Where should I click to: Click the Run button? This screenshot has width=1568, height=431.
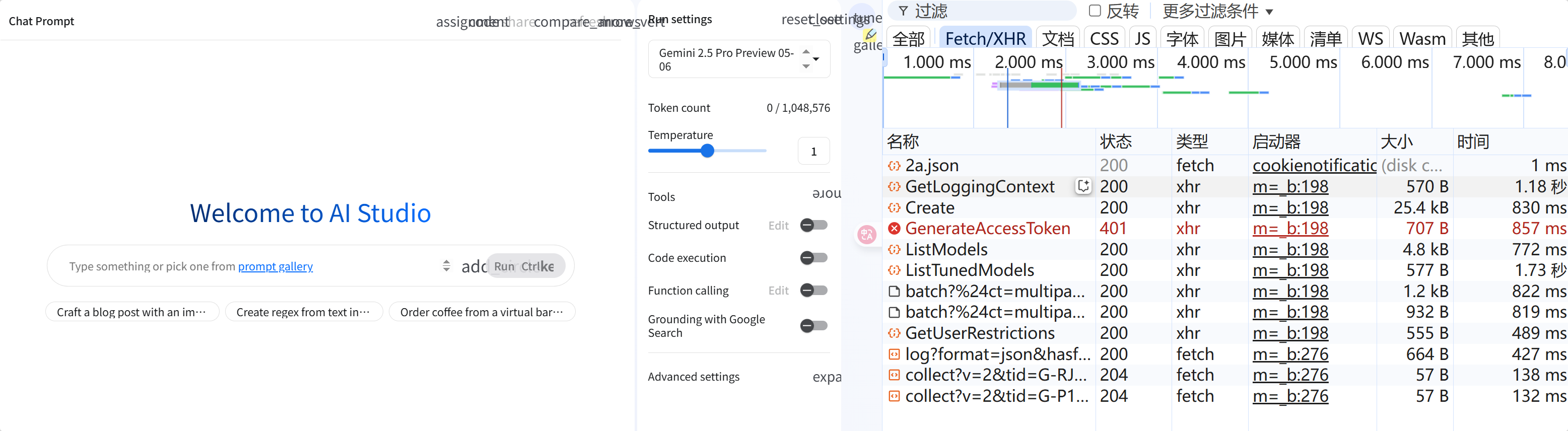(x=526, y=266)
